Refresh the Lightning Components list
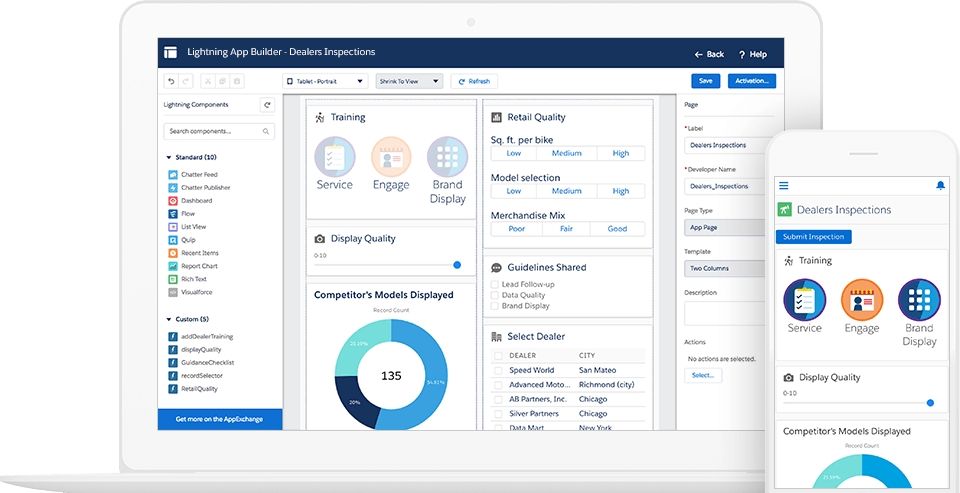The width and height of the screenshot is (960, 493). (267, 105)
